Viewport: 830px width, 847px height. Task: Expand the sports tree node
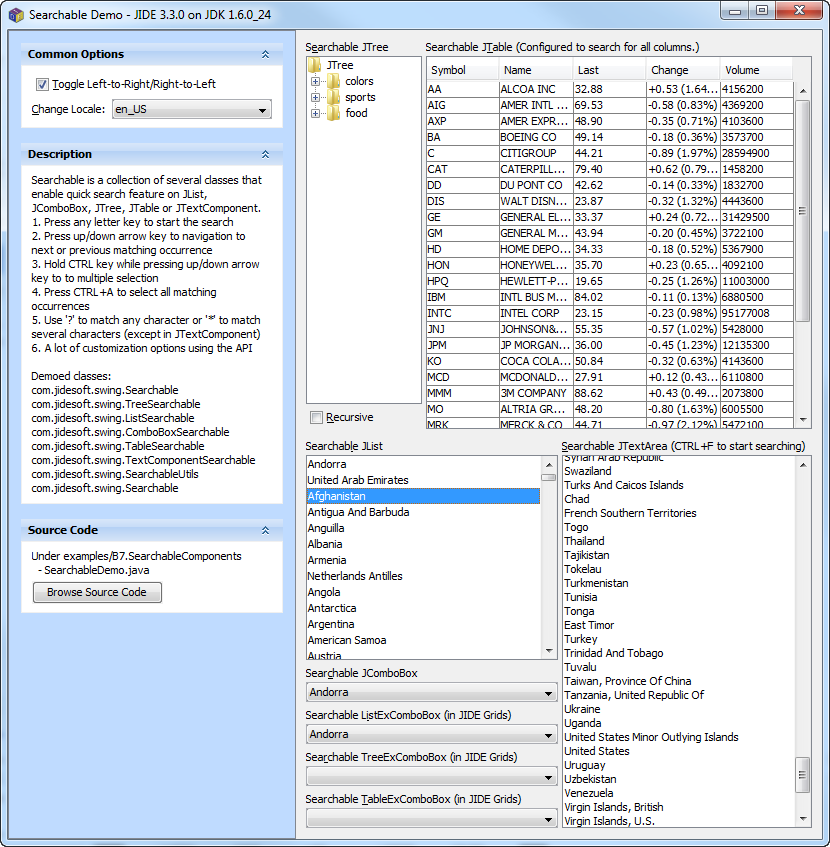pyautogui.click(x=315, y=98)
